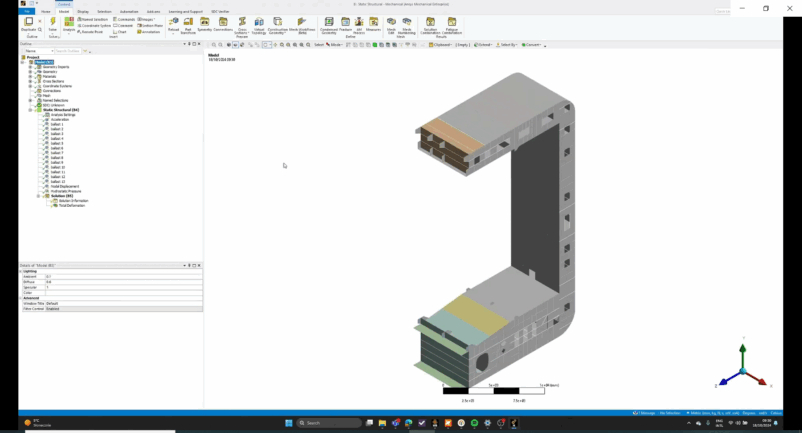This screenshot has height=433, width=802.
Task: Click the Duplicate icon in the ribbon
Action: tap(29, 21)
